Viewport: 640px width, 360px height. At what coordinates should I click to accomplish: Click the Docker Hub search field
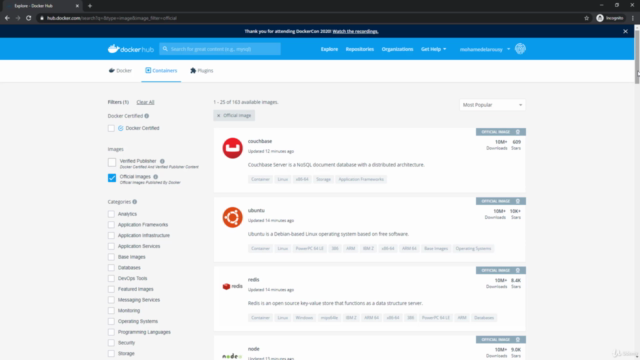coord(220,49)
